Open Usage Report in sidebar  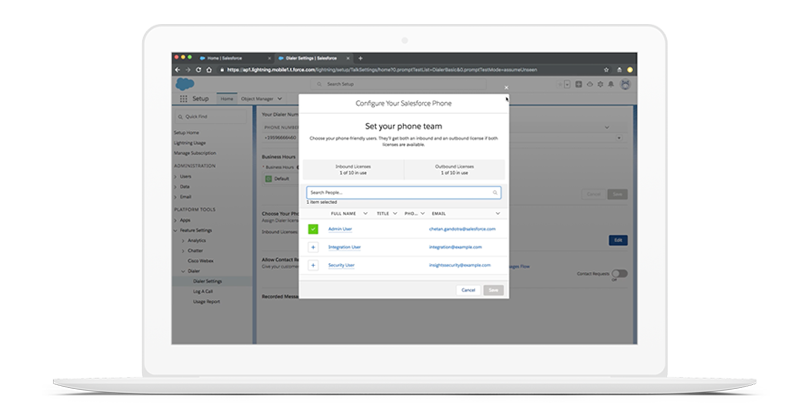pos(207,302)
